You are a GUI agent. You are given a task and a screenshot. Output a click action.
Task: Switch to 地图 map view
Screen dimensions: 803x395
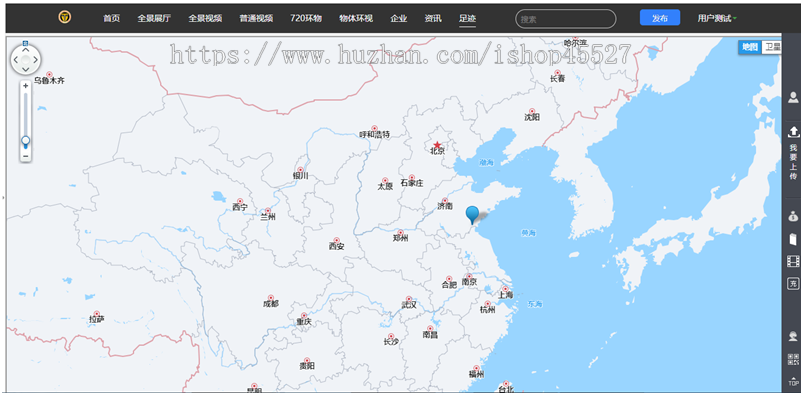pos(750,47)
